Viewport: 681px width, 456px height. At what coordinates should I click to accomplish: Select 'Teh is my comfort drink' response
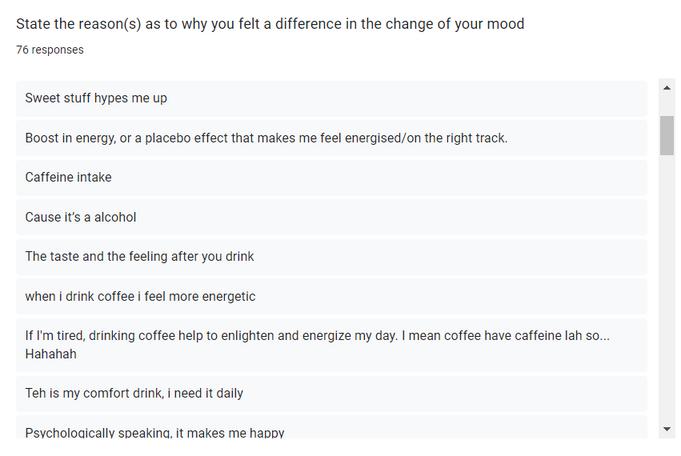coord(331,393)
